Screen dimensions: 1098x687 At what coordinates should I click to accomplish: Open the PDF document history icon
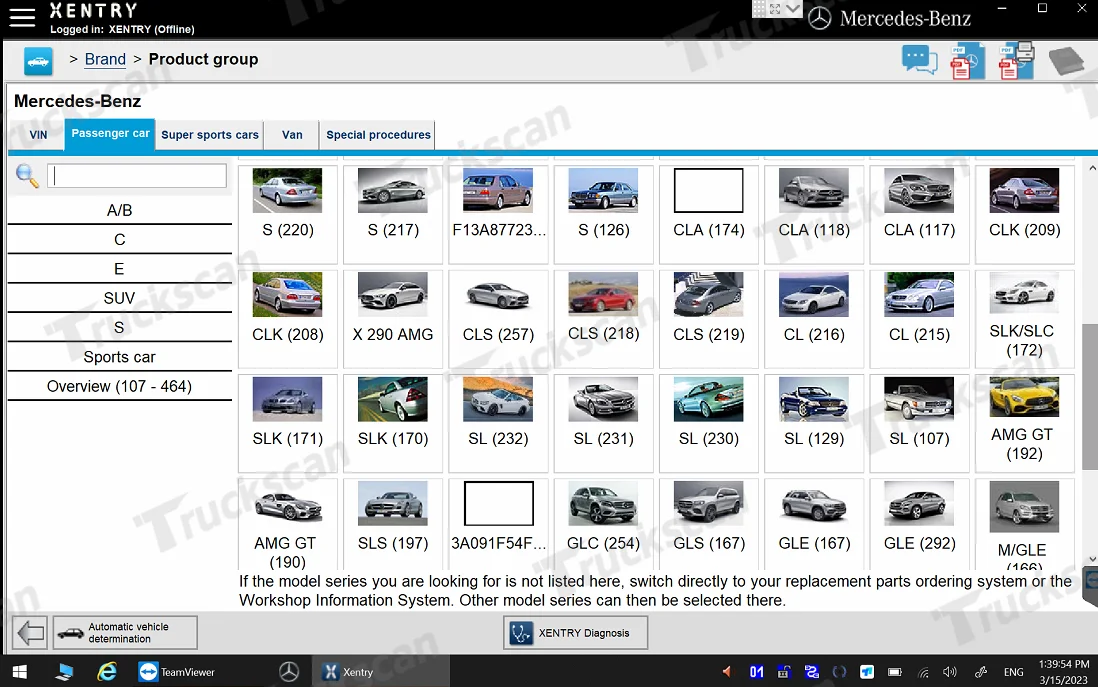tap(967, 62)
